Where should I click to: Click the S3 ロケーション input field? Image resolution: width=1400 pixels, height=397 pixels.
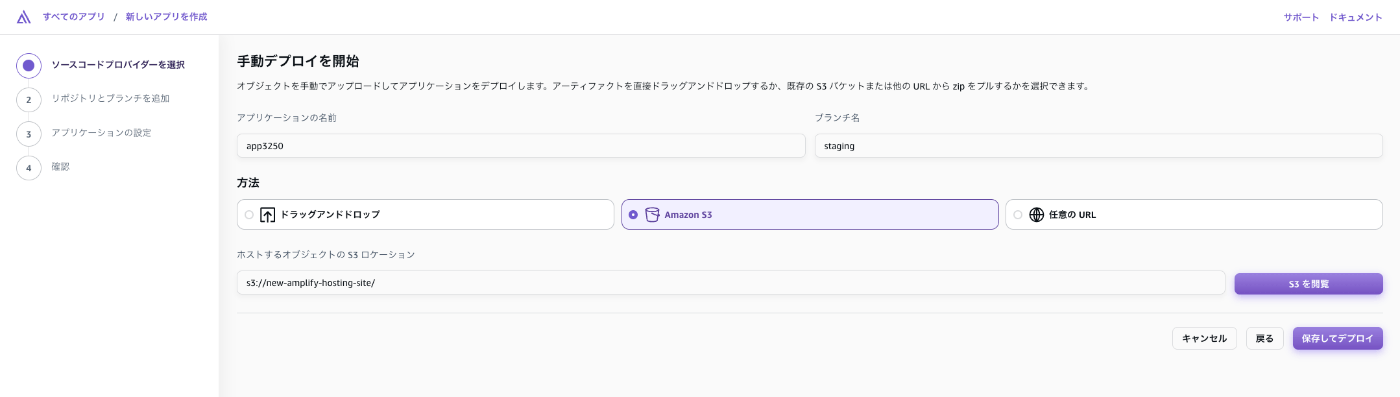click(731, 283)
